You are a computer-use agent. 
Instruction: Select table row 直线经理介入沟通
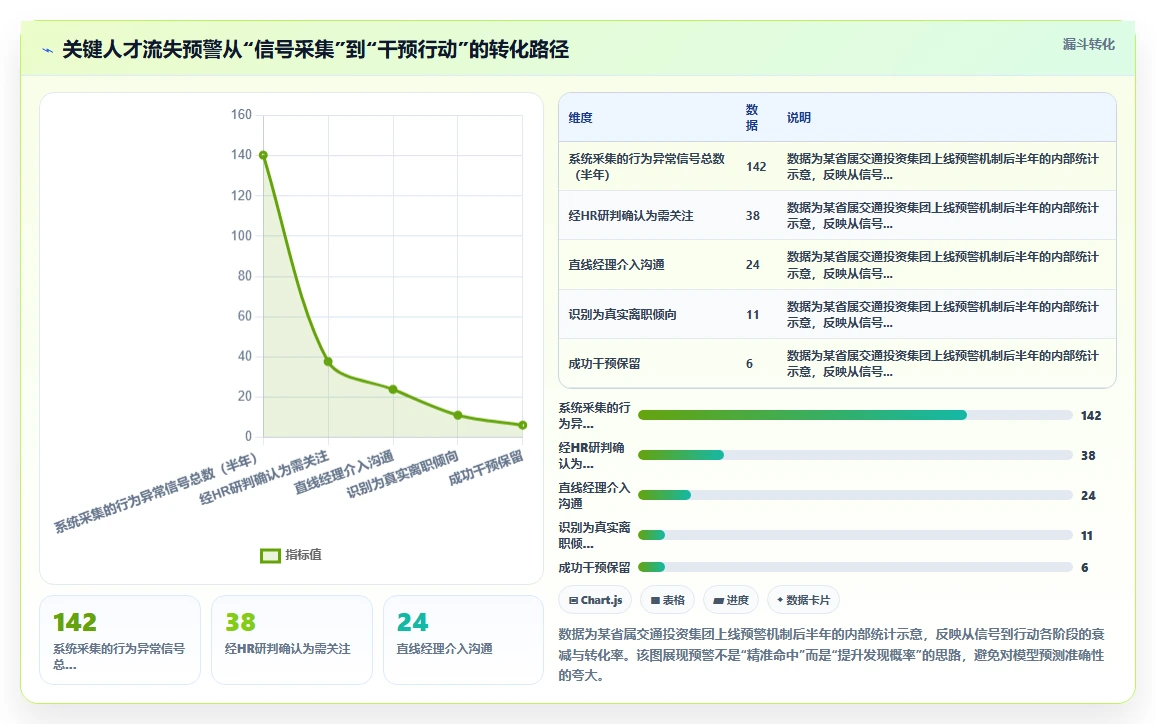pyautogui.click(x=838, y=265)
